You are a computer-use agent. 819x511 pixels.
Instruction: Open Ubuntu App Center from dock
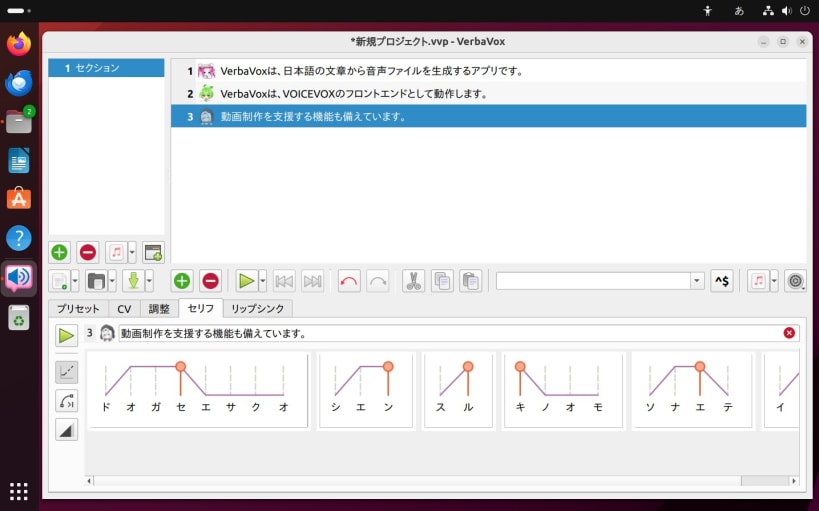tap(19, 199)
